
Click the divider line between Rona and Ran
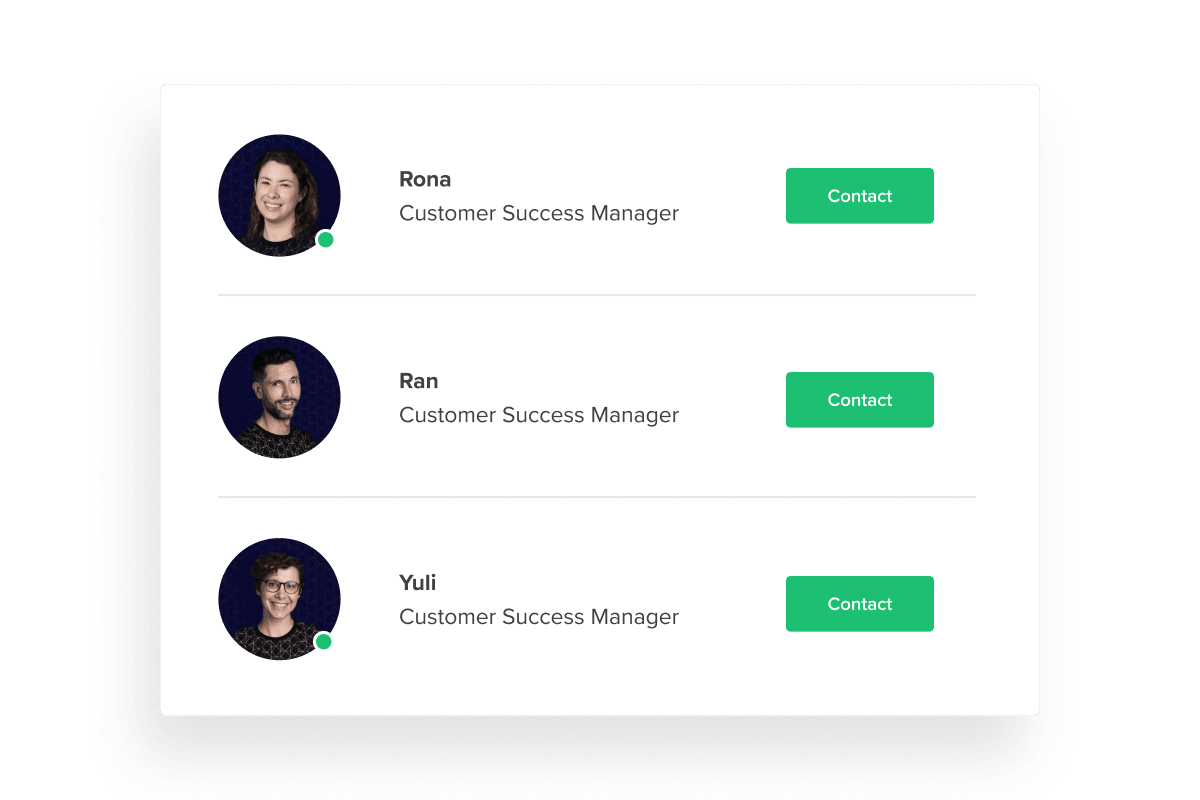(597, 295)
